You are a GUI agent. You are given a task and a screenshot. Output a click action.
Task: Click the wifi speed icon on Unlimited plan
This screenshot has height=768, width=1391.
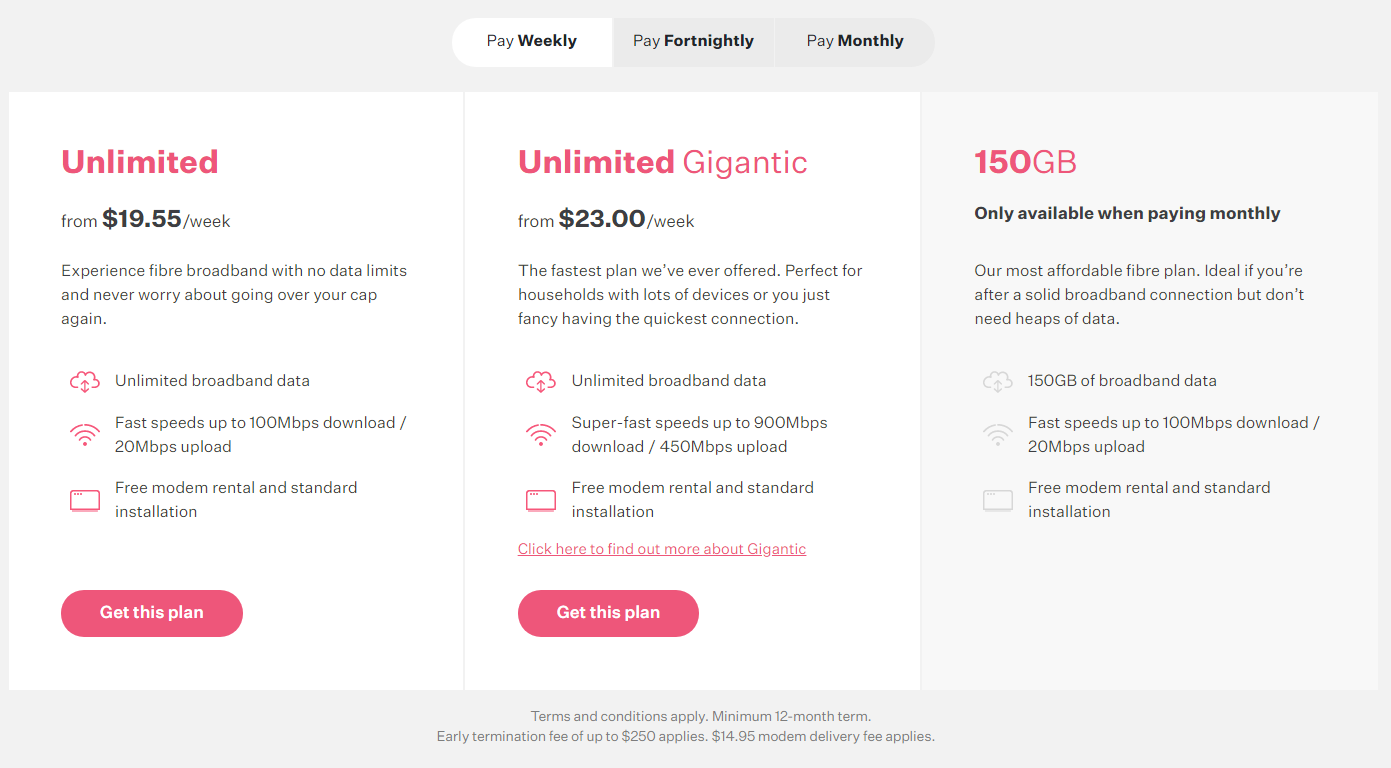pyautogui.click(x=85, y=434)
